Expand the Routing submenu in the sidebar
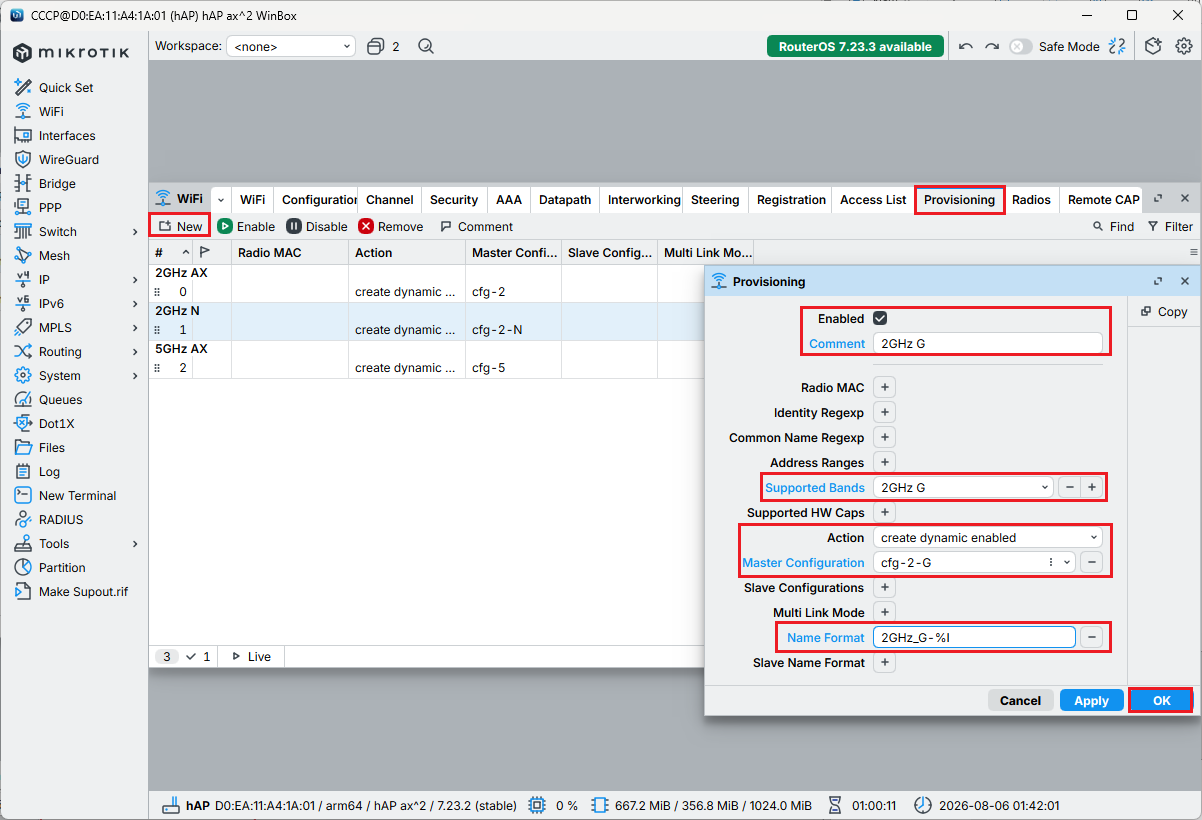This screenshot has width=1202, height=820. tap(135, 351)
